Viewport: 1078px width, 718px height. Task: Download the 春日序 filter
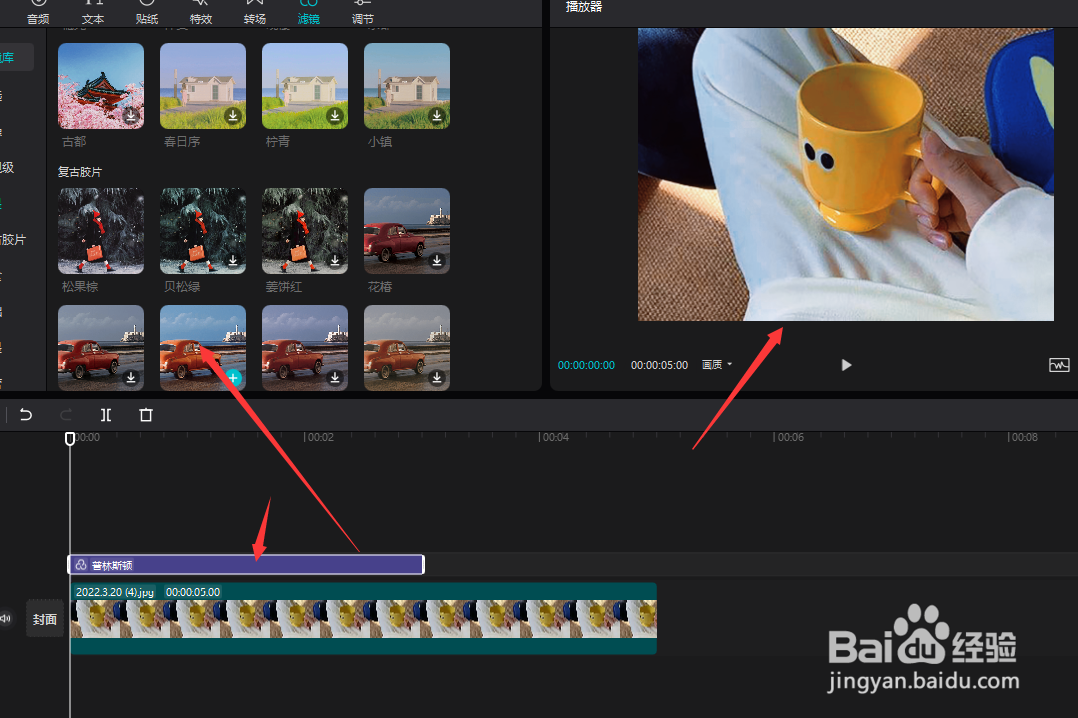(x=233, y=116)
